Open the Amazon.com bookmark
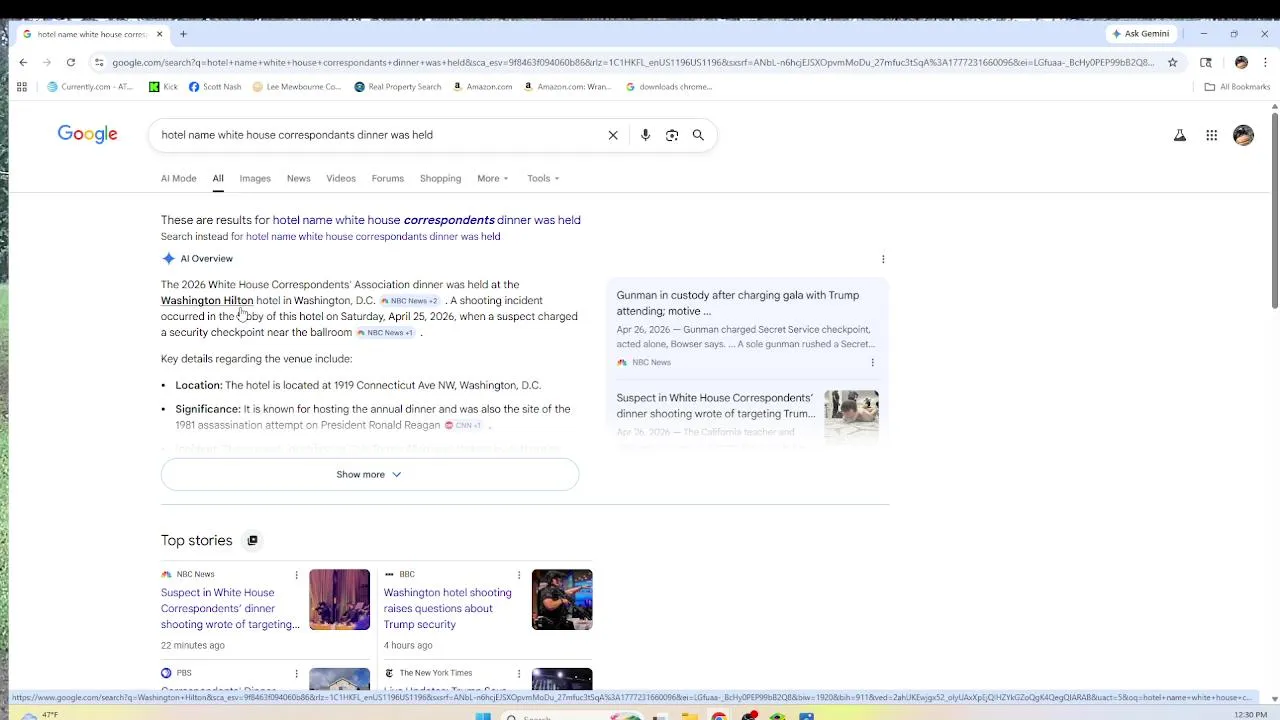This screenshot has height=720, width=1280. (482, 87)
